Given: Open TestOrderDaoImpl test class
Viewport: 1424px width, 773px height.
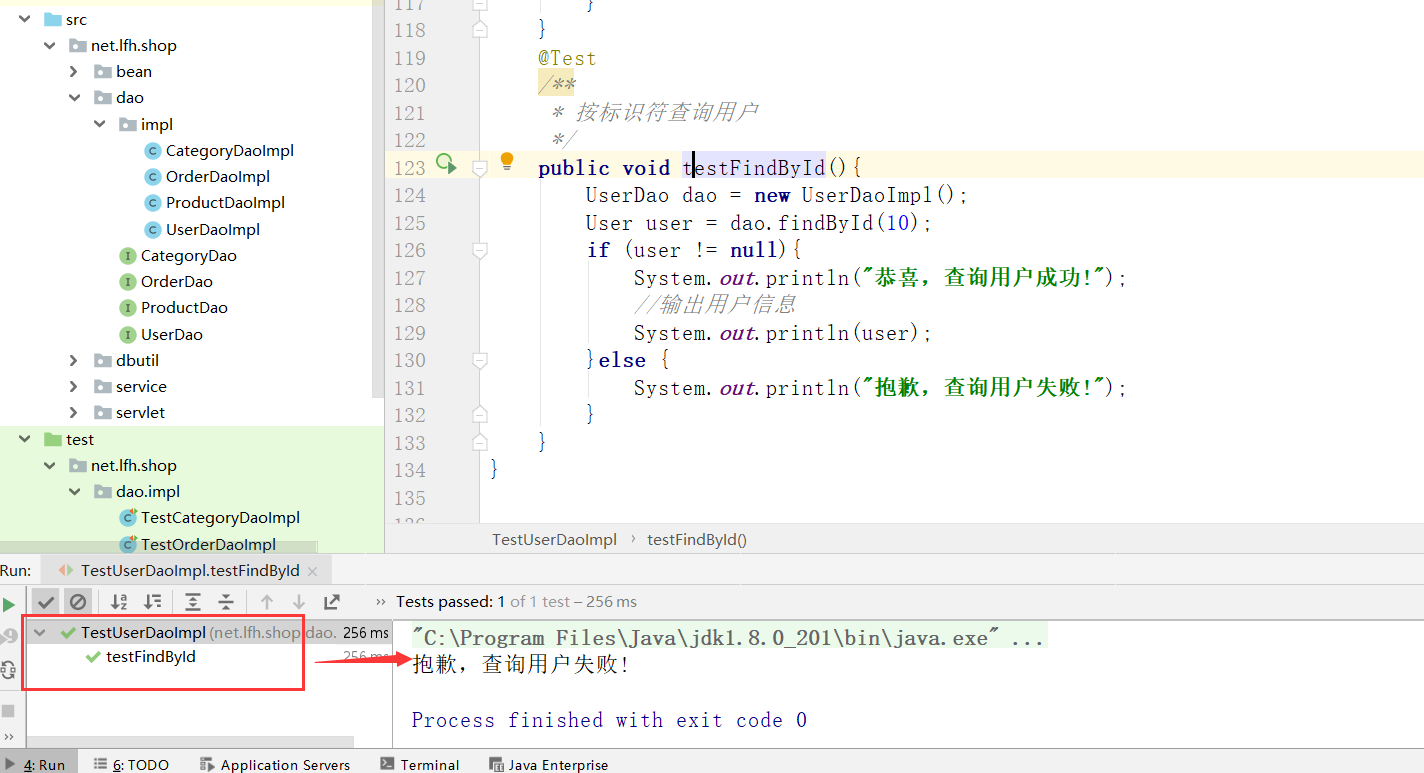Looking at the screenshot, I should point(209,544).
